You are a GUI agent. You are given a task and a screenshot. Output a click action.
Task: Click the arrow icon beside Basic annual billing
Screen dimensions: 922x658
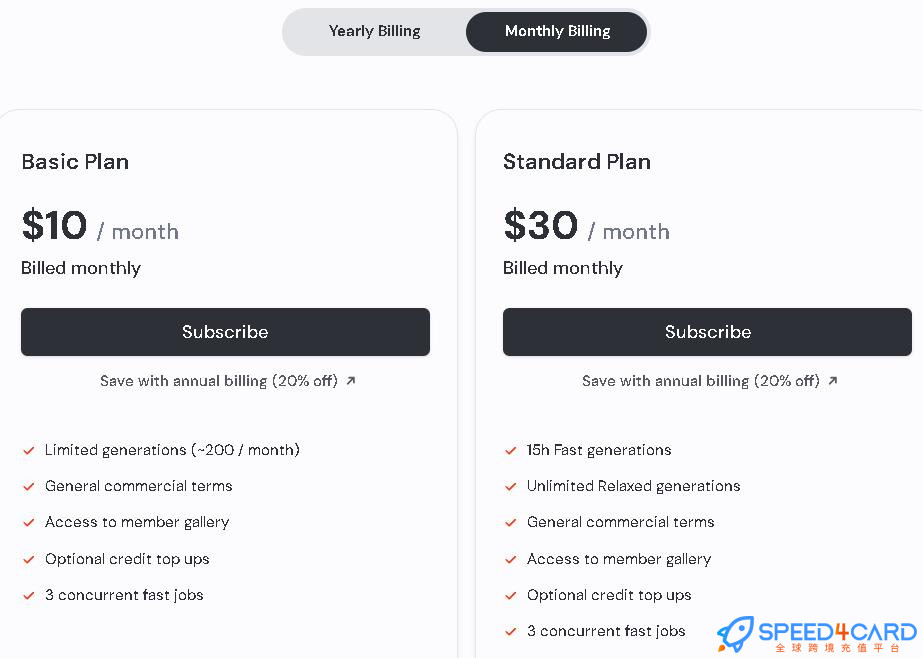351,380
